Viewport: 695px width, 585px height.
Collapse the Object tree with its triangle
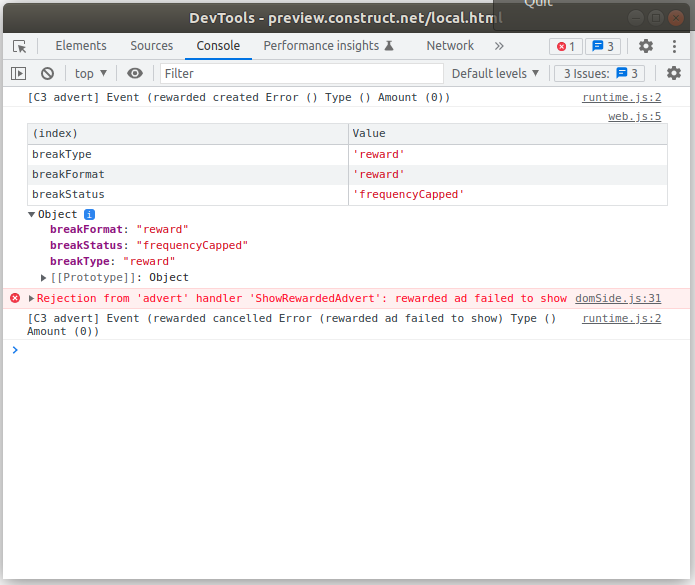[x=31, y=214]
